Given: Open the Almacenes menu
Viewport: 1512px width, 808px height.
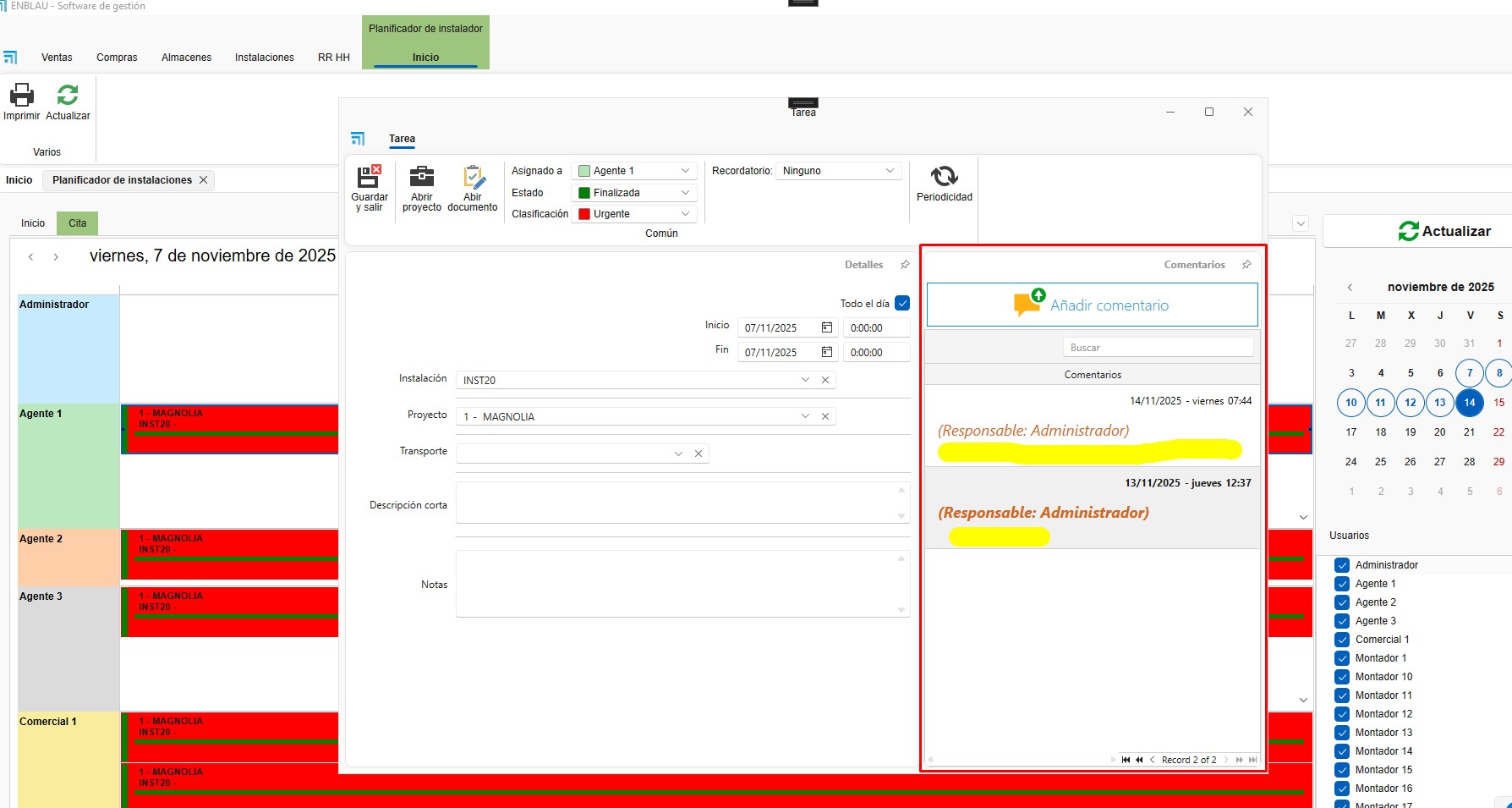Looking at the screenshot, I should 186,58.
